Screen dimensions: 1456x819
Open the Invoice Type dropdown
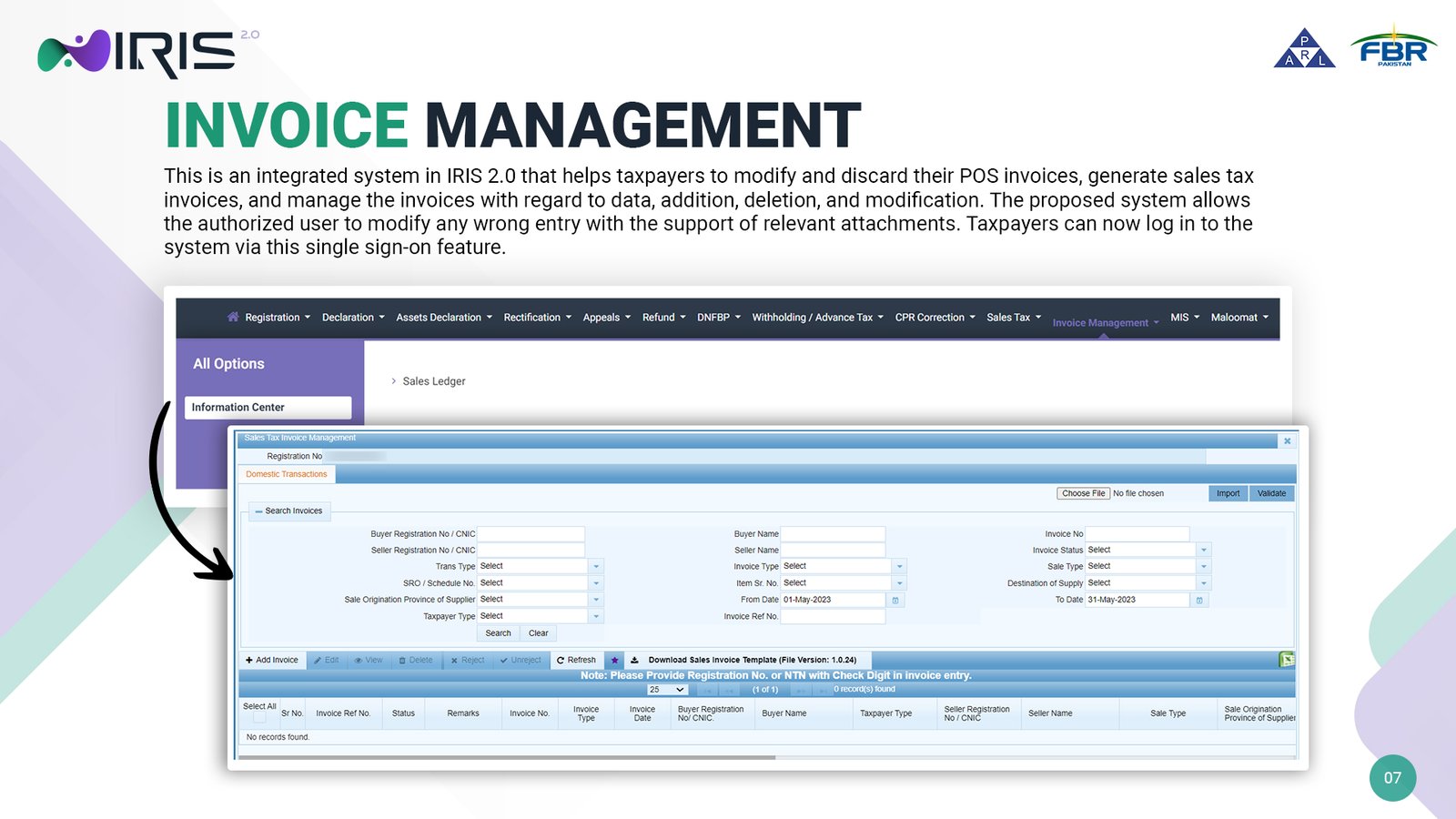(899, 567)
